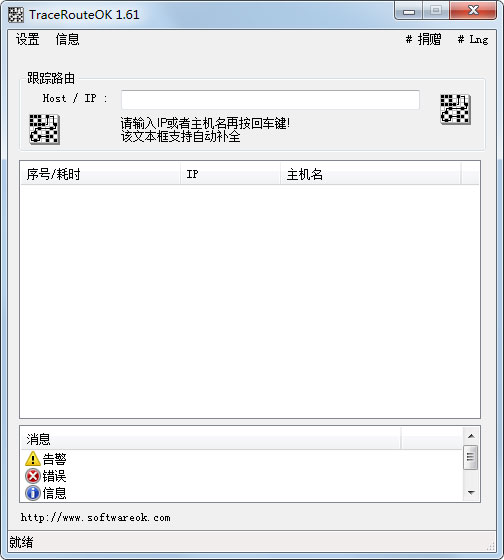Screen dimensions: 504x560
Task: Click the message list scroll down arrow
Action: point(471,492)
